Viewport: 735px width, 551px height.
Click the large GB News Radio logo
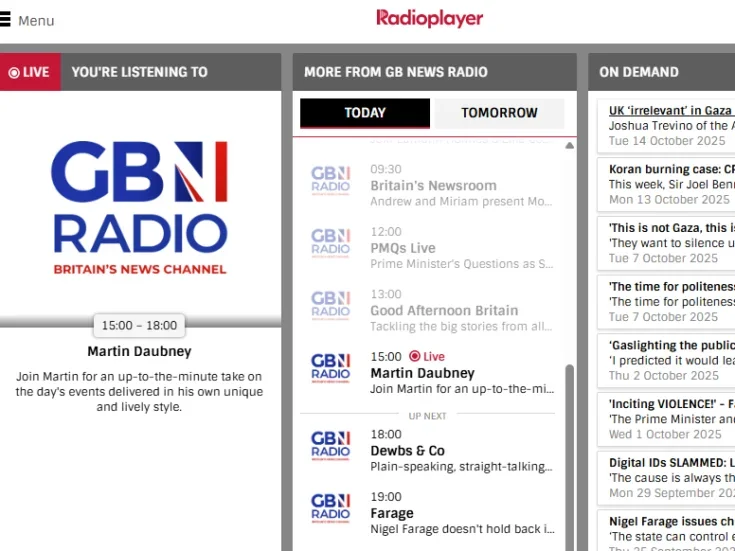[140, 208]
